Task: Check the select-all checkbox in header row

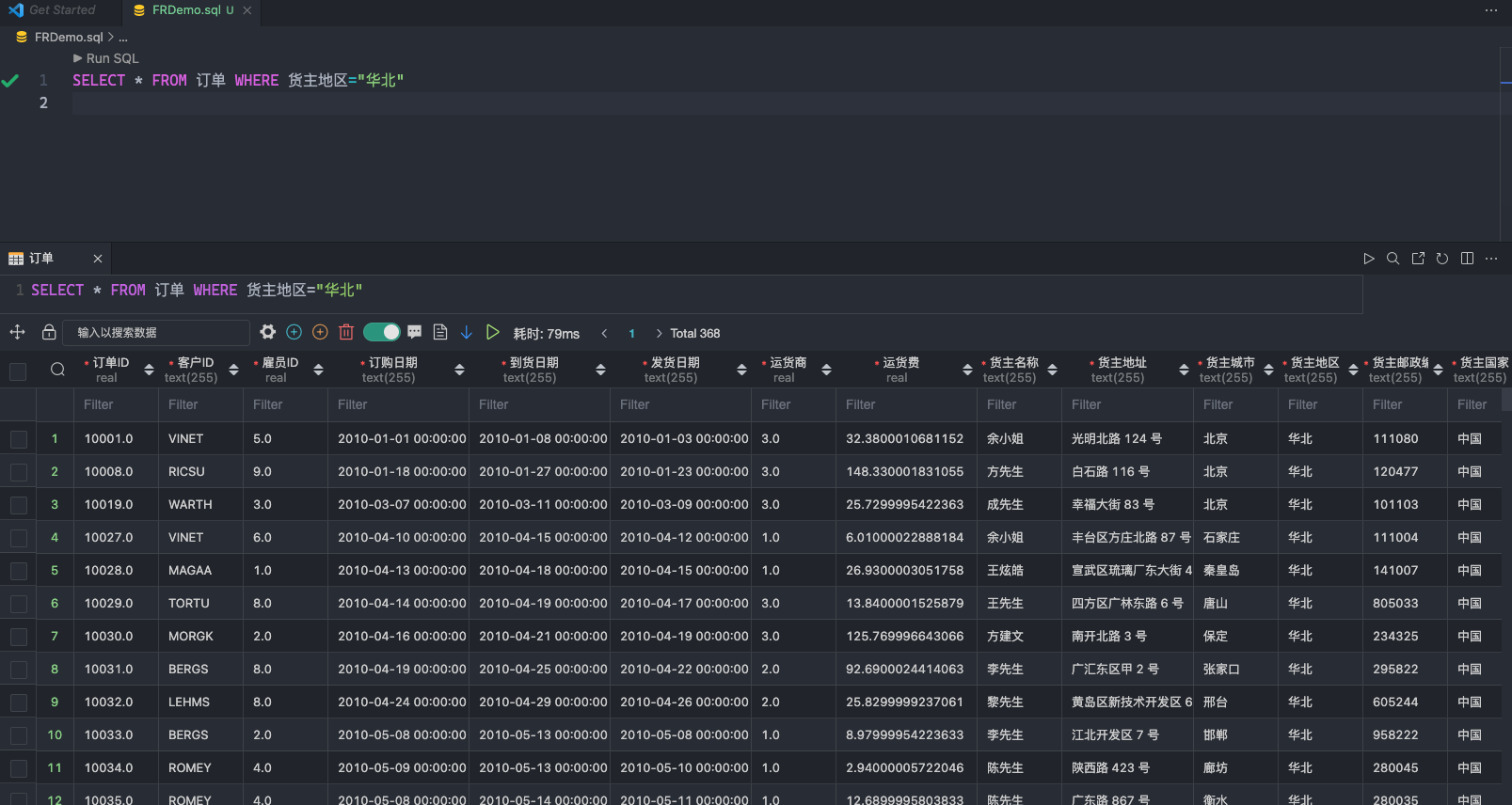Action: 18,371
